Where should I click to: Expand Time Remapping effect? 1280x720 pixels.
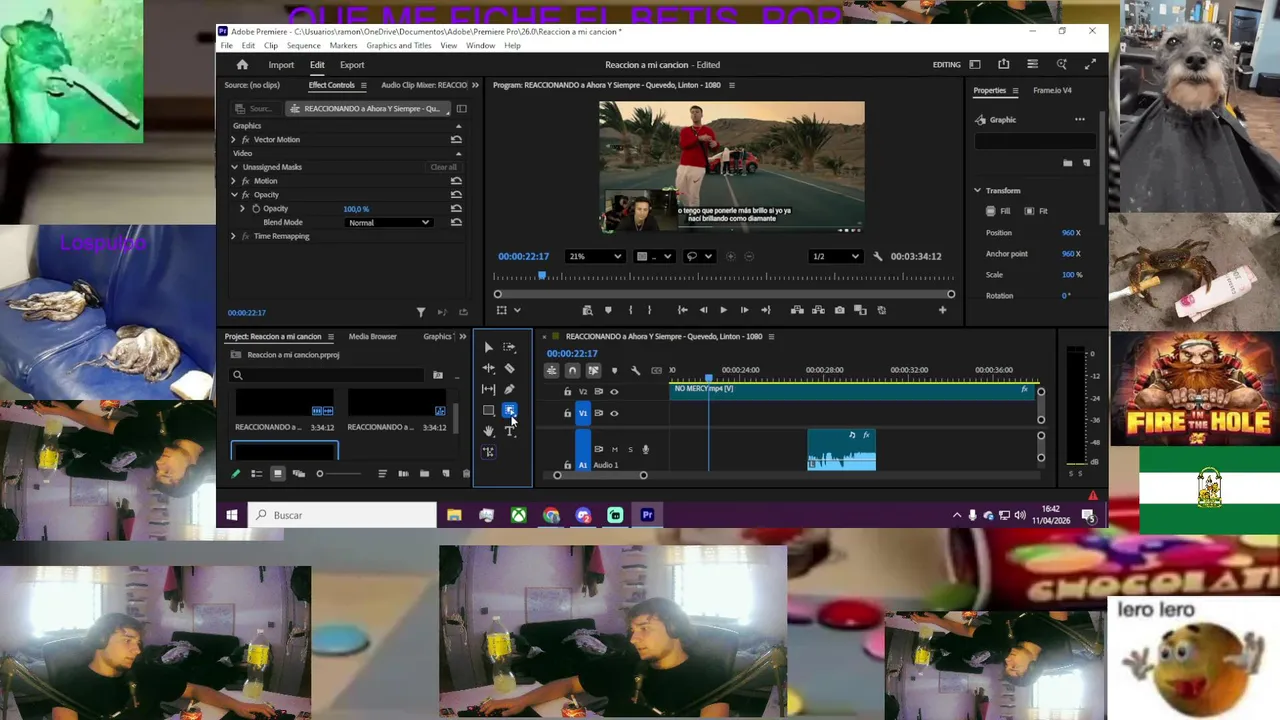point(234,236)
